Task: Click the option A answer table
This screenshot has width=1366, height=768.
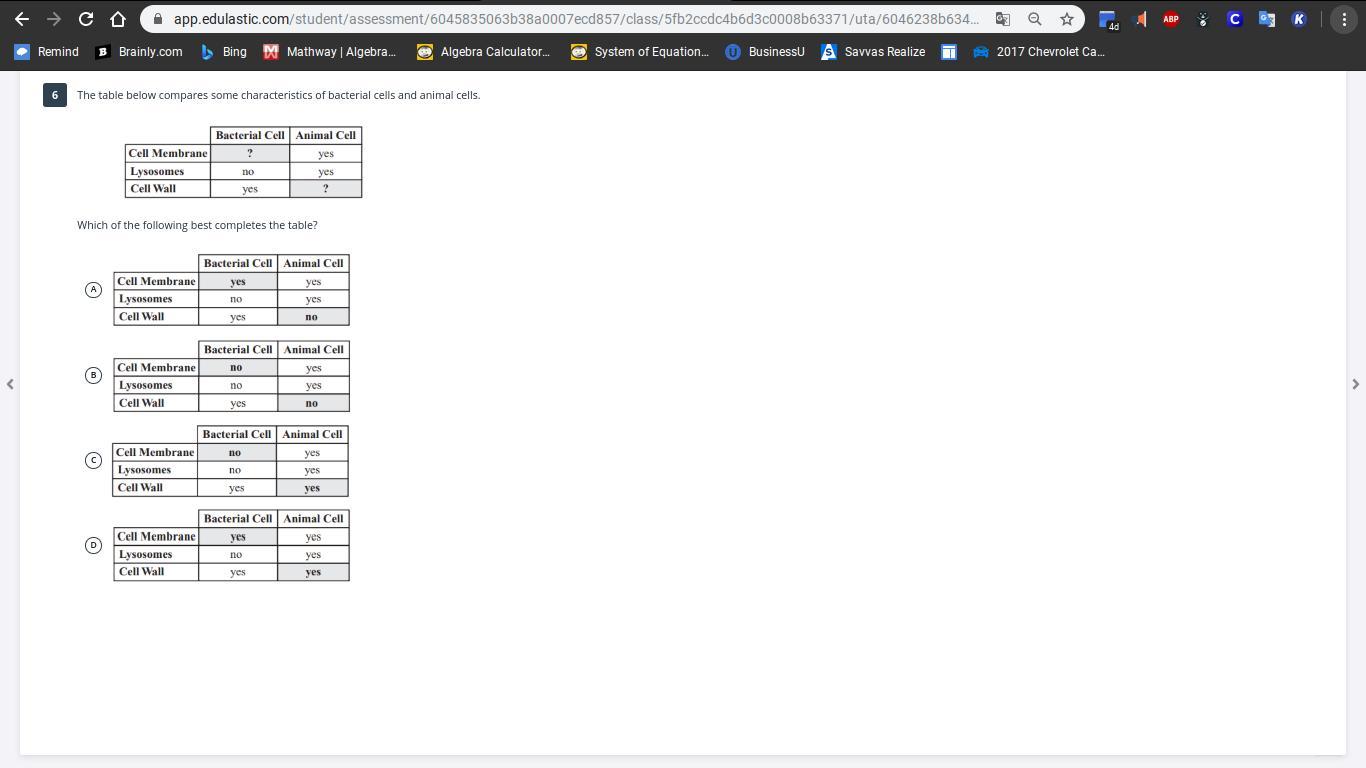Action: pyautogui.click(x=231, y=290)
